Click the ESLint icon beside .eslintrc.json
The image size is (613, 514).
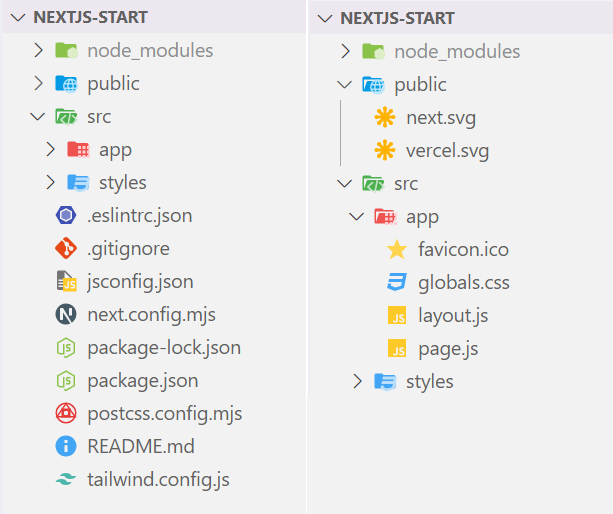(x=66, y=215)
